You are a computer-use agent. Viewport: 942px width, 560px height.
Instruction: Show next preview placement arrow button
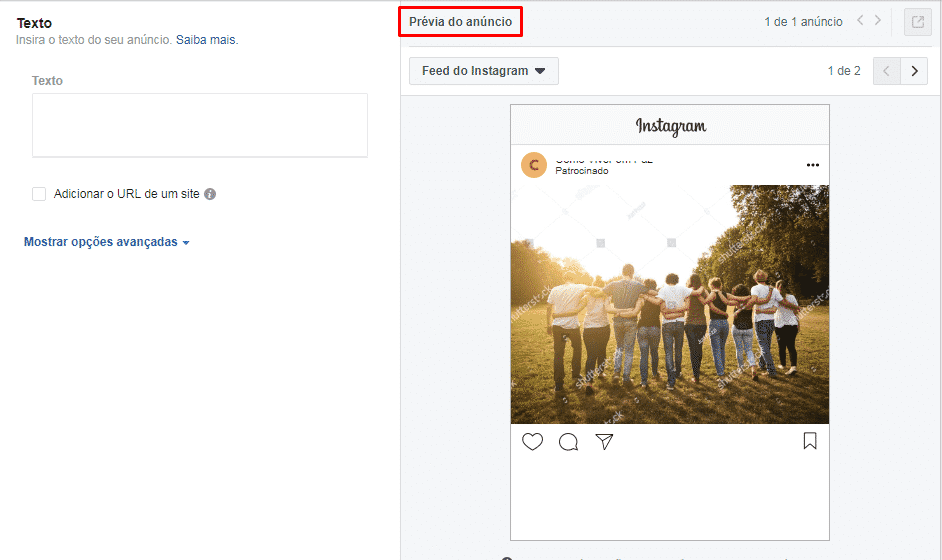click(x=914, y=71)
